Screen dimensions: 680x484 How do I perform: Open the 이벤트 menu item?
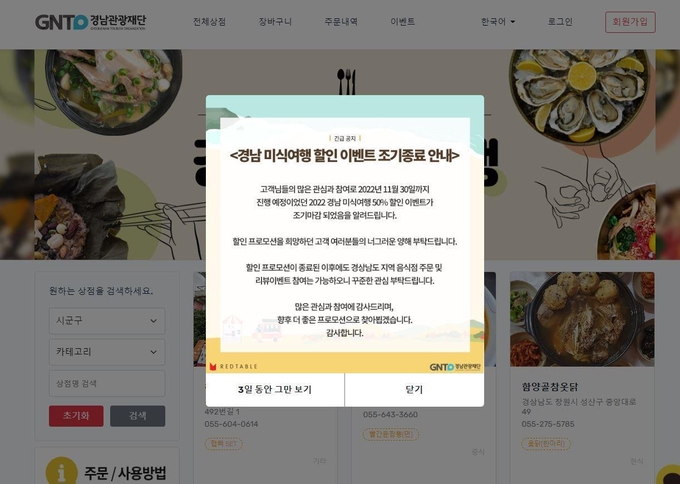(x=402, y=22)
